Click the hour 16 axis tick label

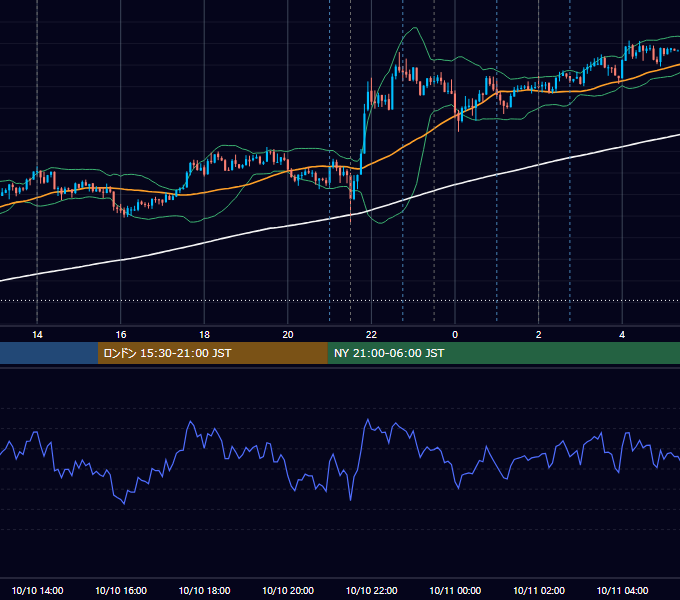coord(121,335)
